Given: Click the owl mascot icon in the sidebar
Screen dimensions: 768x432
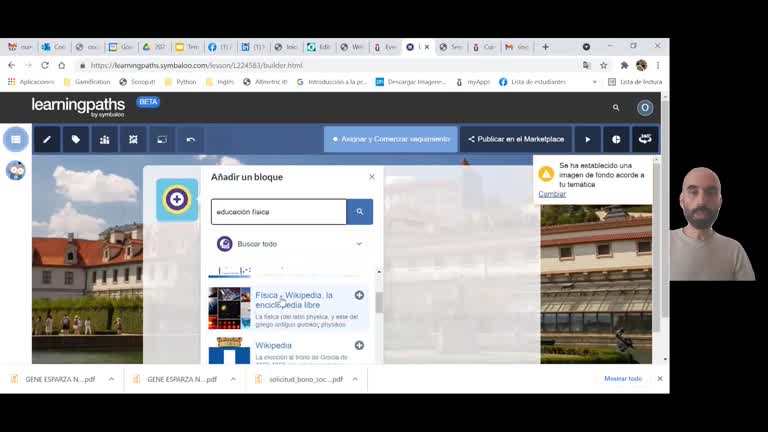Looking at the screenshot, I should (x=16, y=170).
